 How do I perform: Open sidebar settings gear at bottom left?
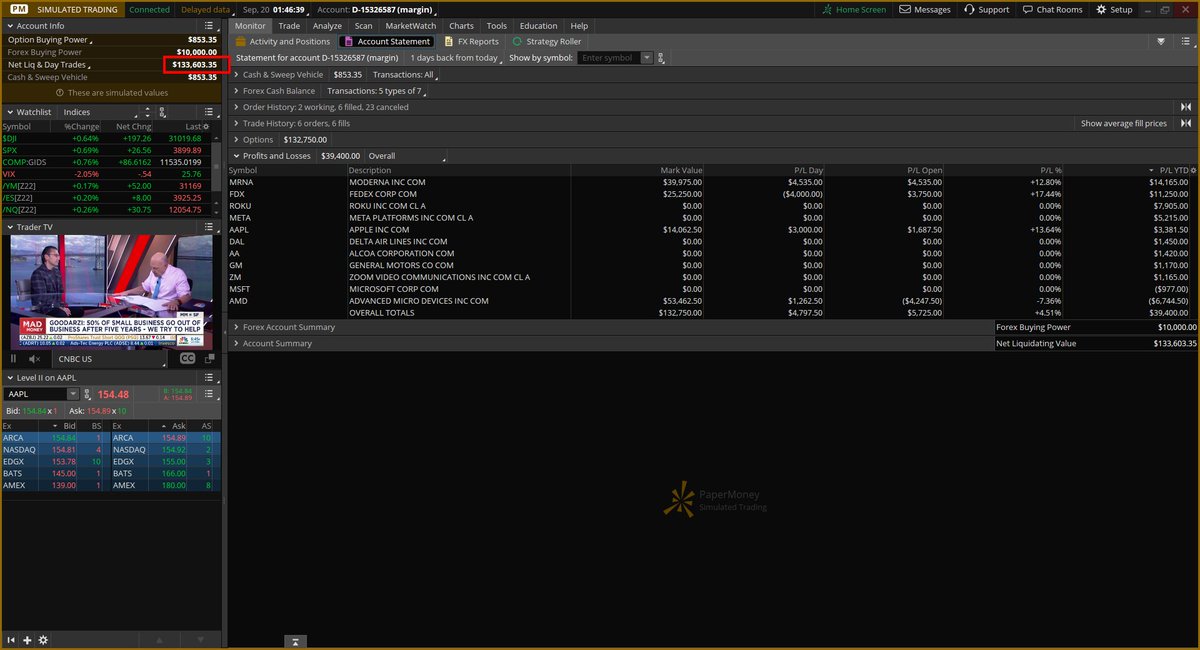[42, 639]
